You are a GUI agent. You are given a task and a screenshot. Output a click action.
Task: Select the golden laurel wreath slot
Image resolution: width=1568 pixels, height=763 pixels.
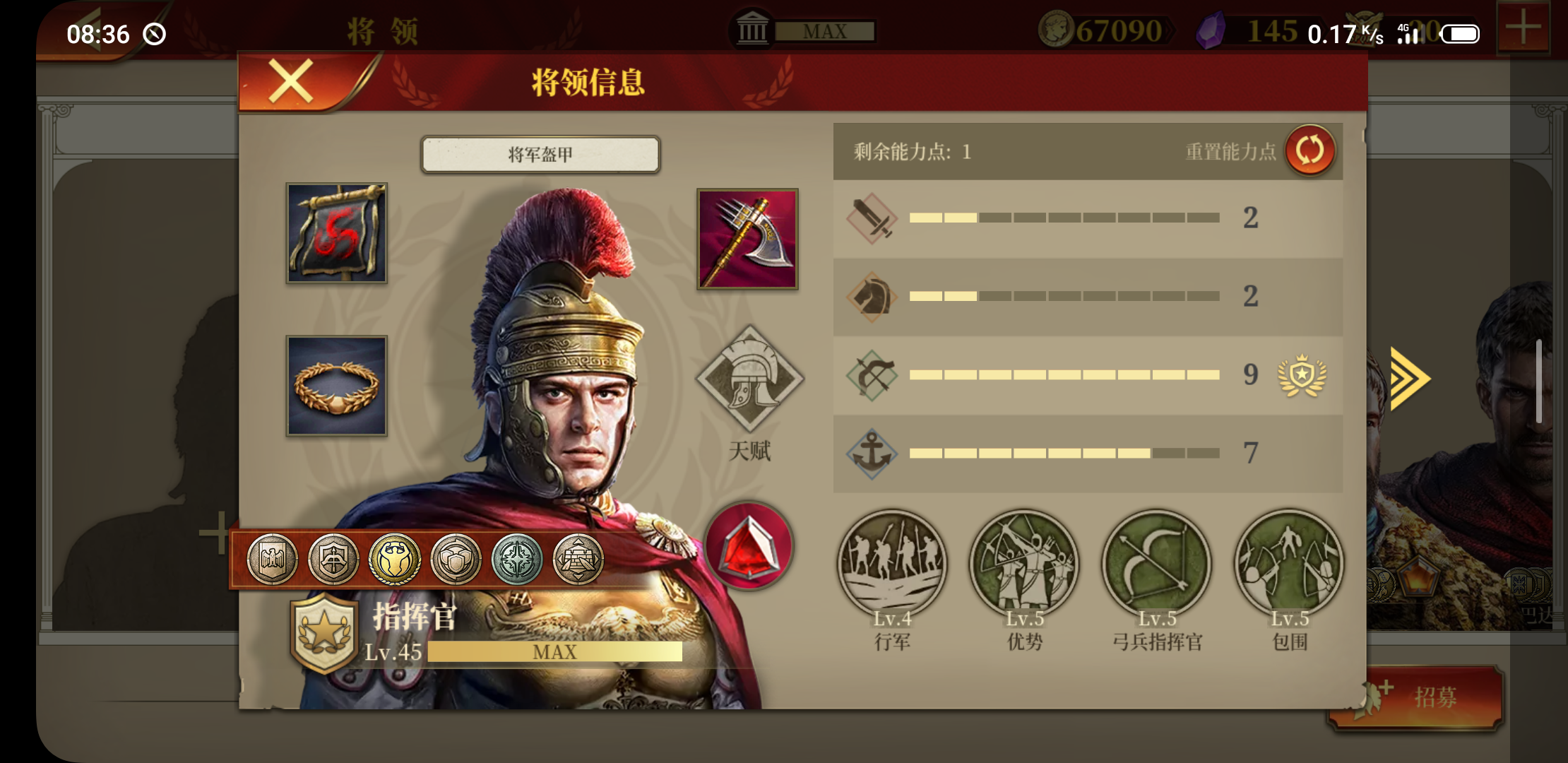336,386
